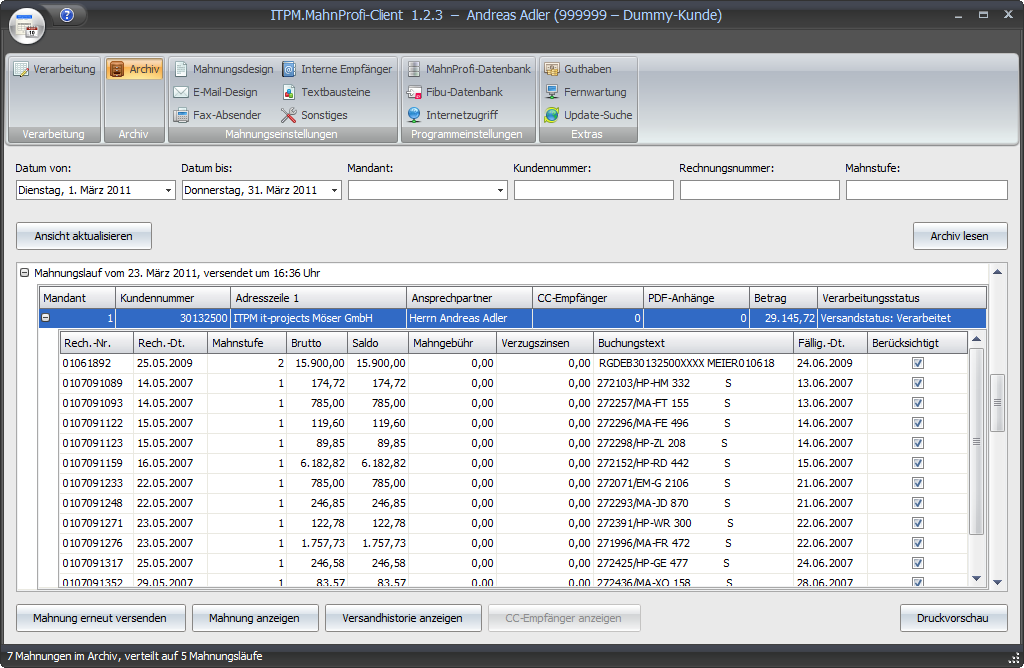1024x668 pixels.
Task: Click the Mahnungsdesign document icon
Action: [x=181, y=69]
